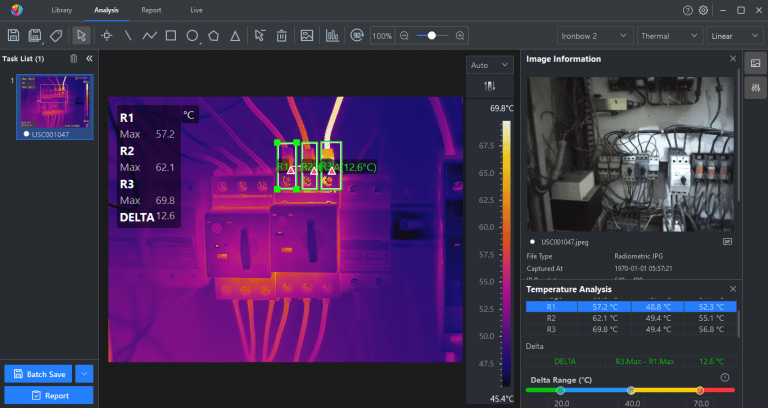Screen dimensions: 768x408
Task: Pick the triangle delta tool
Action: pos(234,35)
